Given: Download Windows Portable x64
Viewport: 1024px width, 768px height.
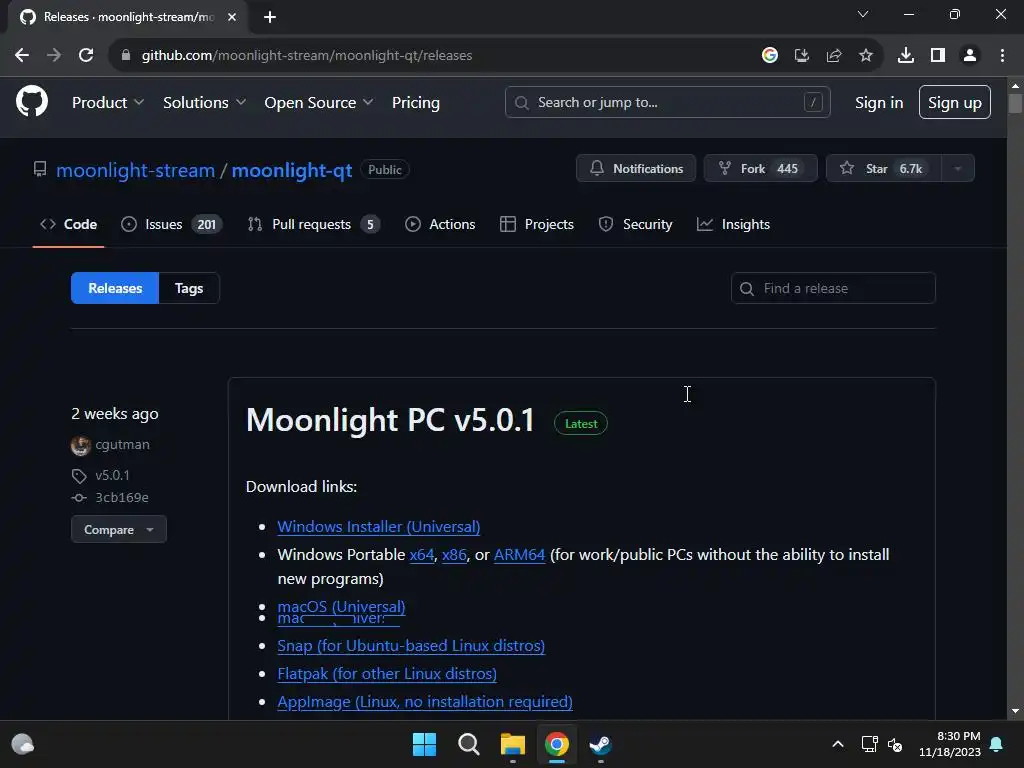Looking at the screenshot, I should (422, 554).
